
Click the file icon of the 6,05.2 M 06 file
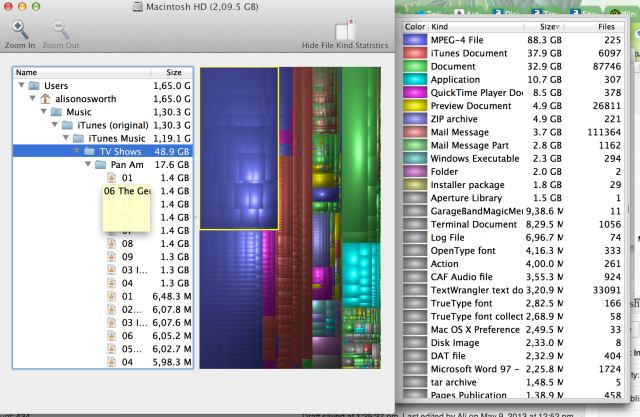(x=111, y=335)
